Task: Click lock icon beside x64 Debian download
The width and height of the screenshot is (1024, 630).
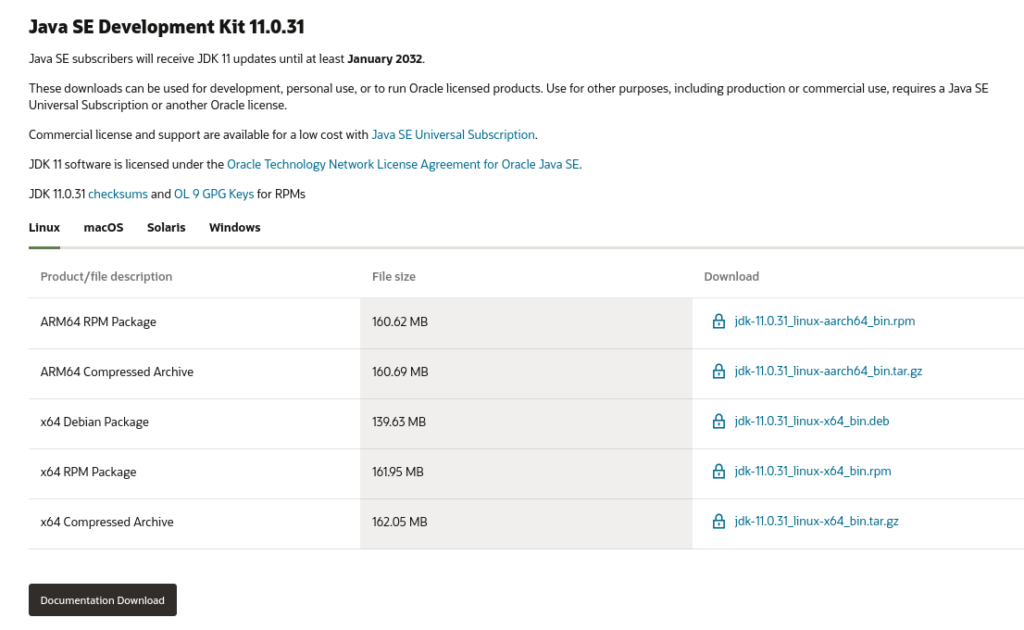Action: 718,422
